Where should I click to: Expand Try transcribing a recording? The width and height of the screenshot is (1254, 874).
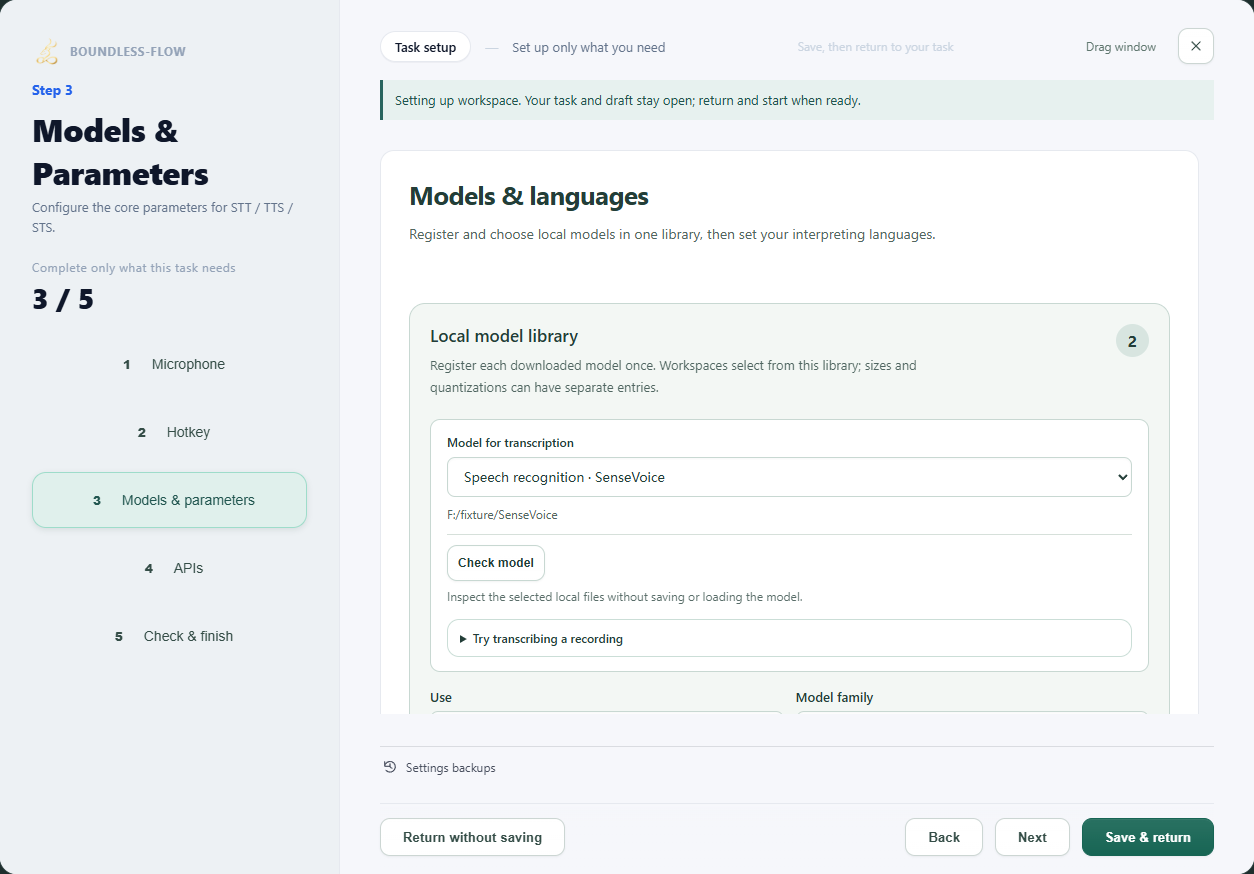(789, 638)
